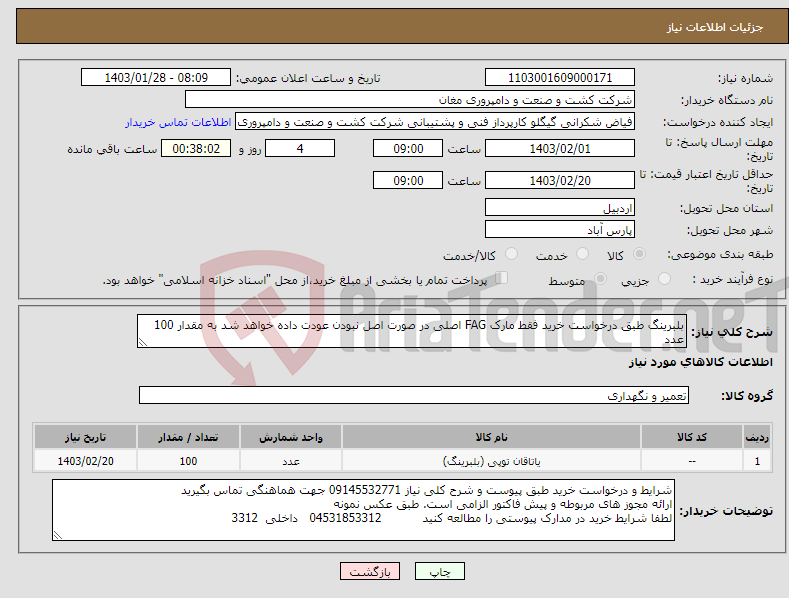Click the استان محل تحویل field اردبیل
This screenshot has width=789, height=598.
[x=560, y=207]
